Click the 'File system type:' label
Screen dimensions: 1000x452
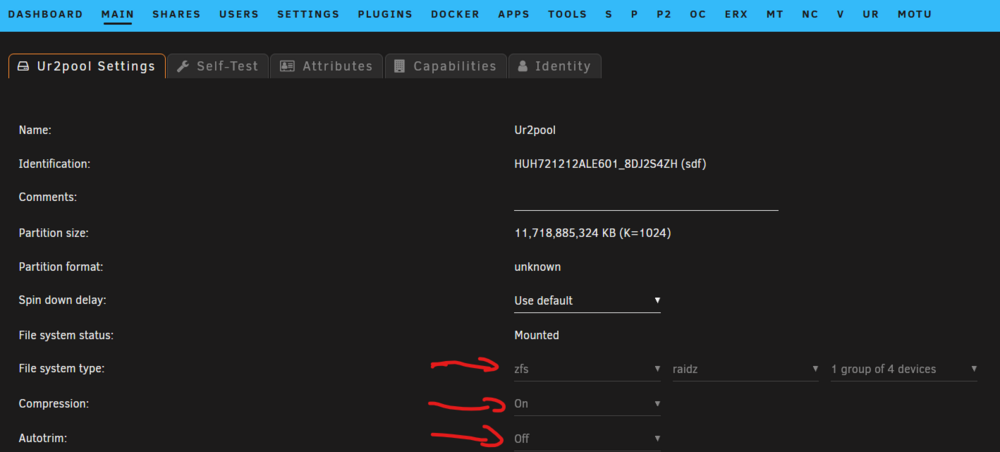click(62, 368)
